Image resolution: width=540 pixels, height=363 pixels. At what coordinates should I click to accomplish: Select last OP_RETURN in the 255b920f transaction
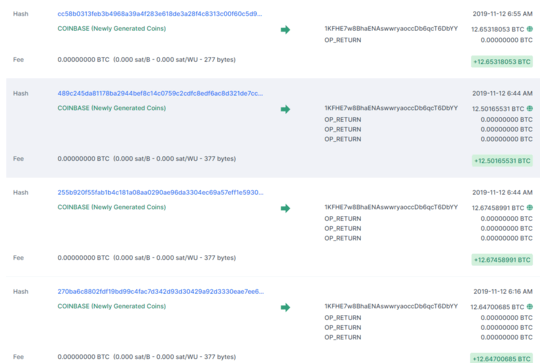tap(343, 238)
